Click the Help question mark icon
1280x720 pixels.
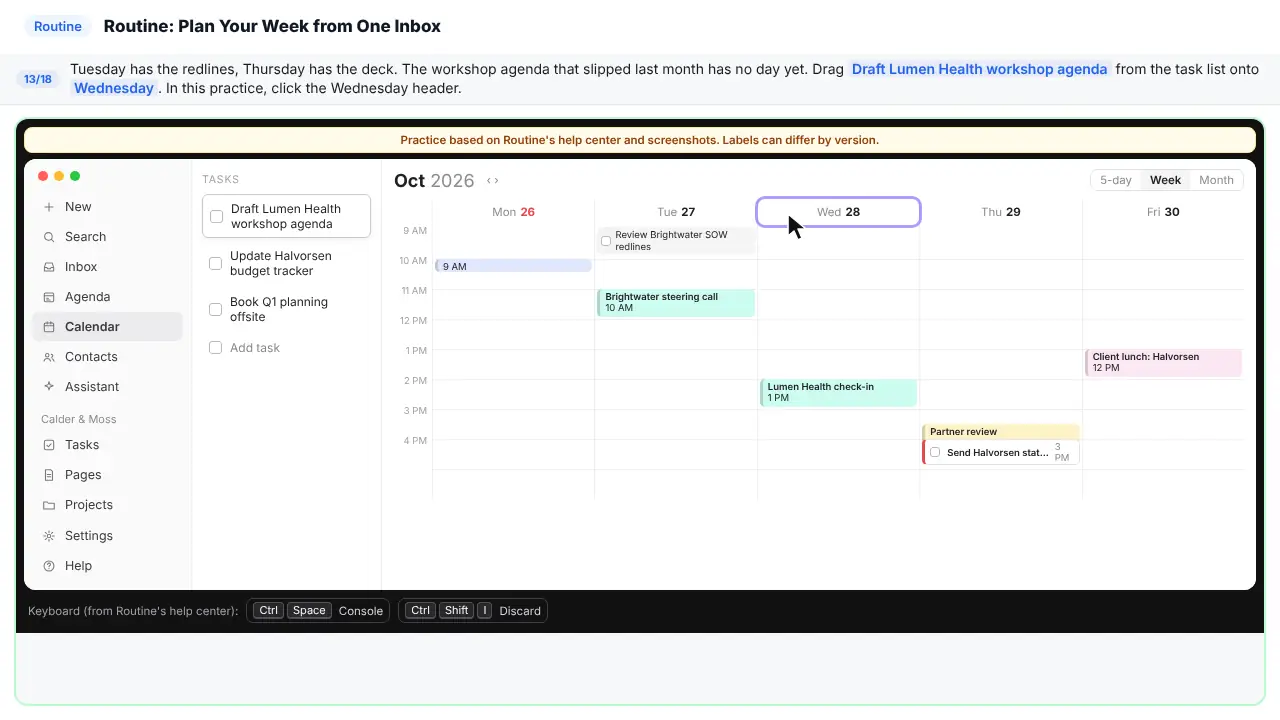click(49, 566)
